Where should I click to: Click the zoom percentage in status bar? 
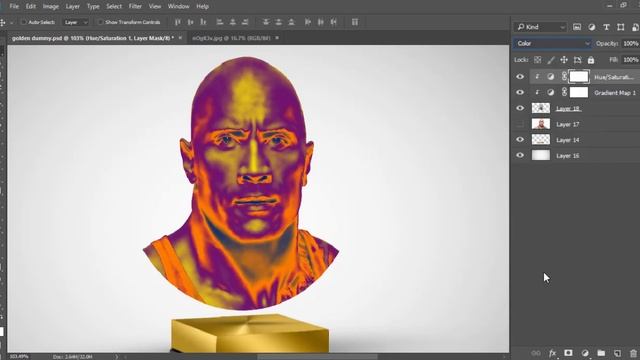tap(19, 357)
